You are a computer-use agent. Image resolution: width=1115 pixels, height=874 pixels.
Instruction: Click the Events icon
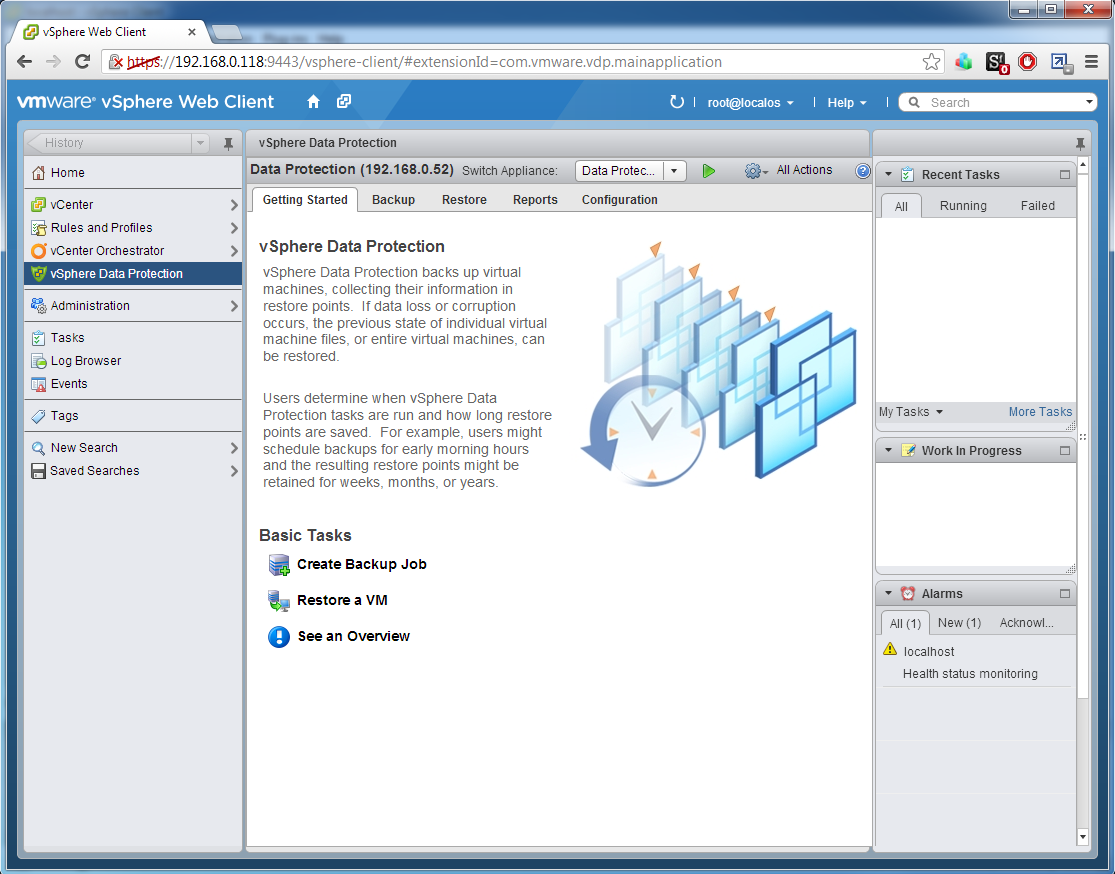pyautogui.click(x=38, y=384)
